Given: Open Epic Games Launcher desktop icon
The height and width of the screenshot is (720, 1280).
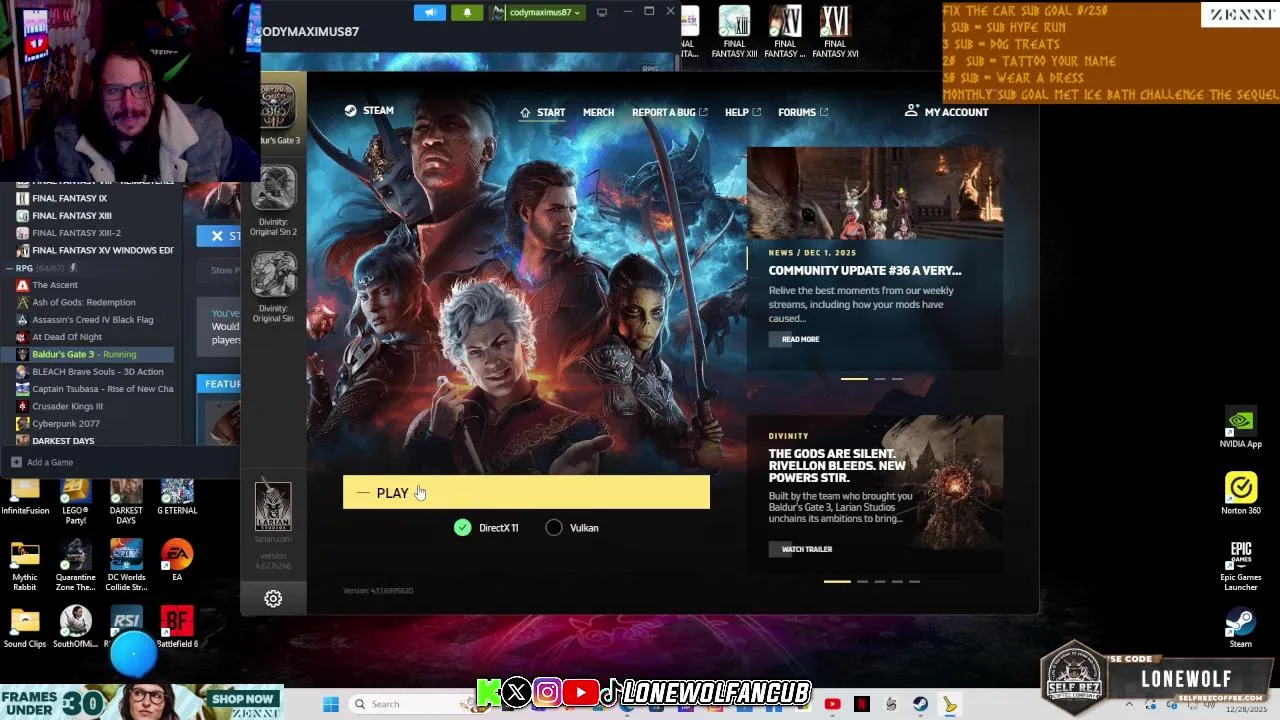Looking at the screenshot, I should [1241, 566].
